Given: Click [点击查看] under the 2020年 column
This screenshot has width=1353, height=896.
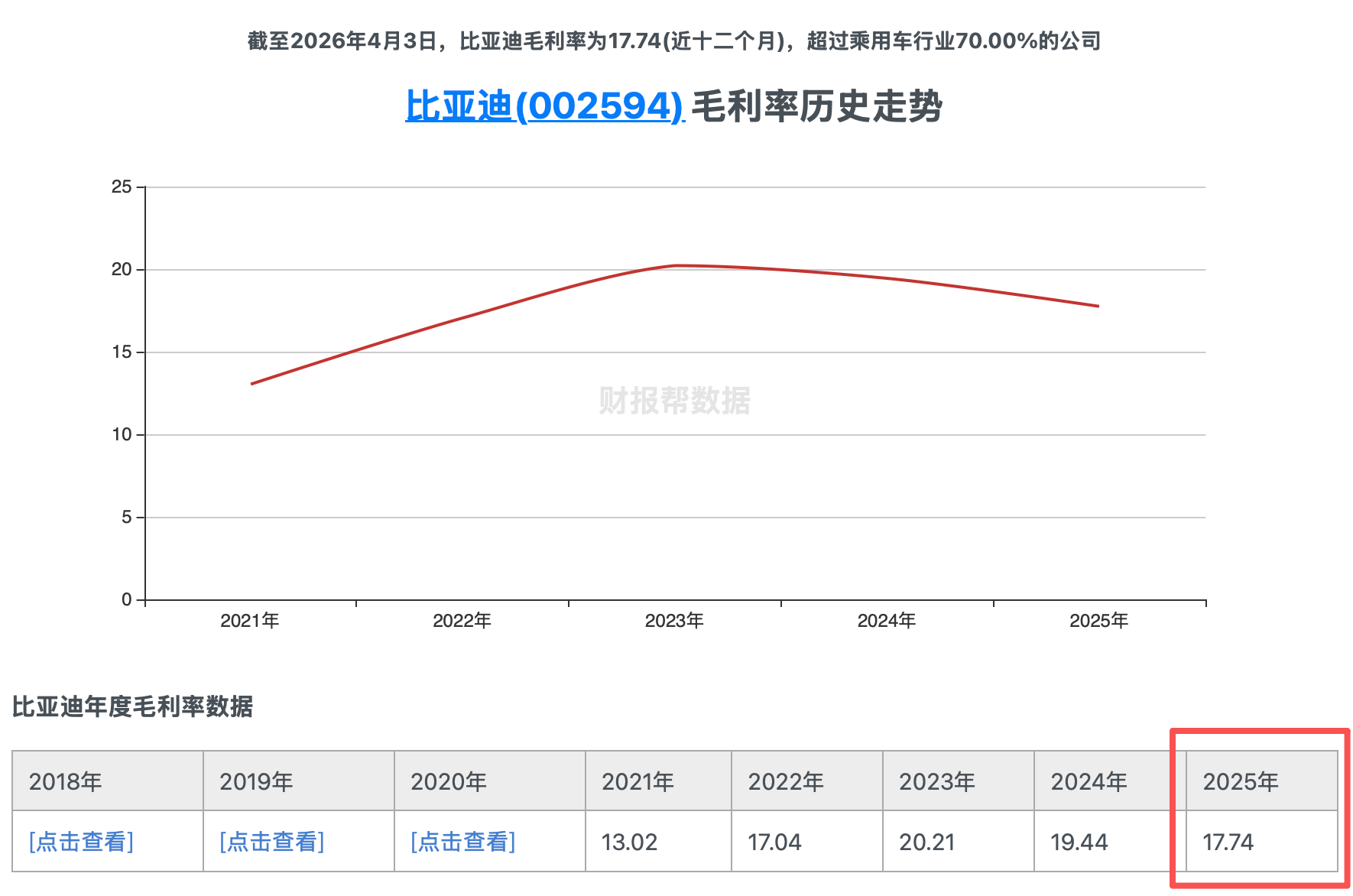Looking at the screenshot, I should coord(463,842).
